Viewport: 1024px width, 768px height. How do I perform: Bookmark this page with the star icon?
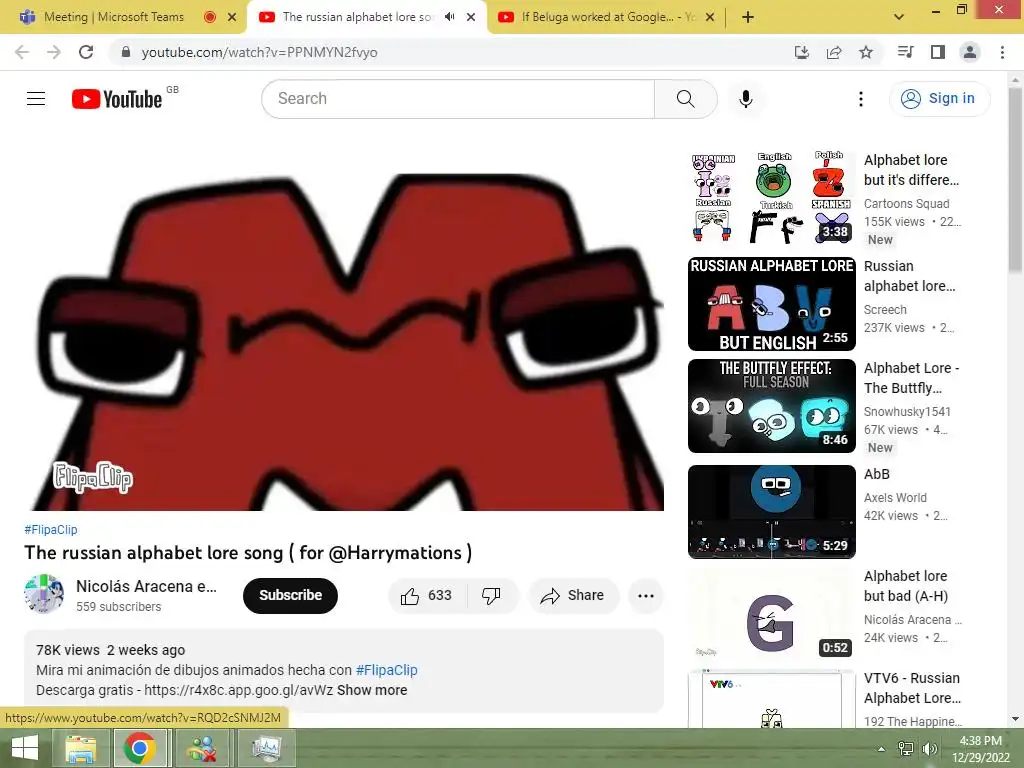(x=866, y=52)
